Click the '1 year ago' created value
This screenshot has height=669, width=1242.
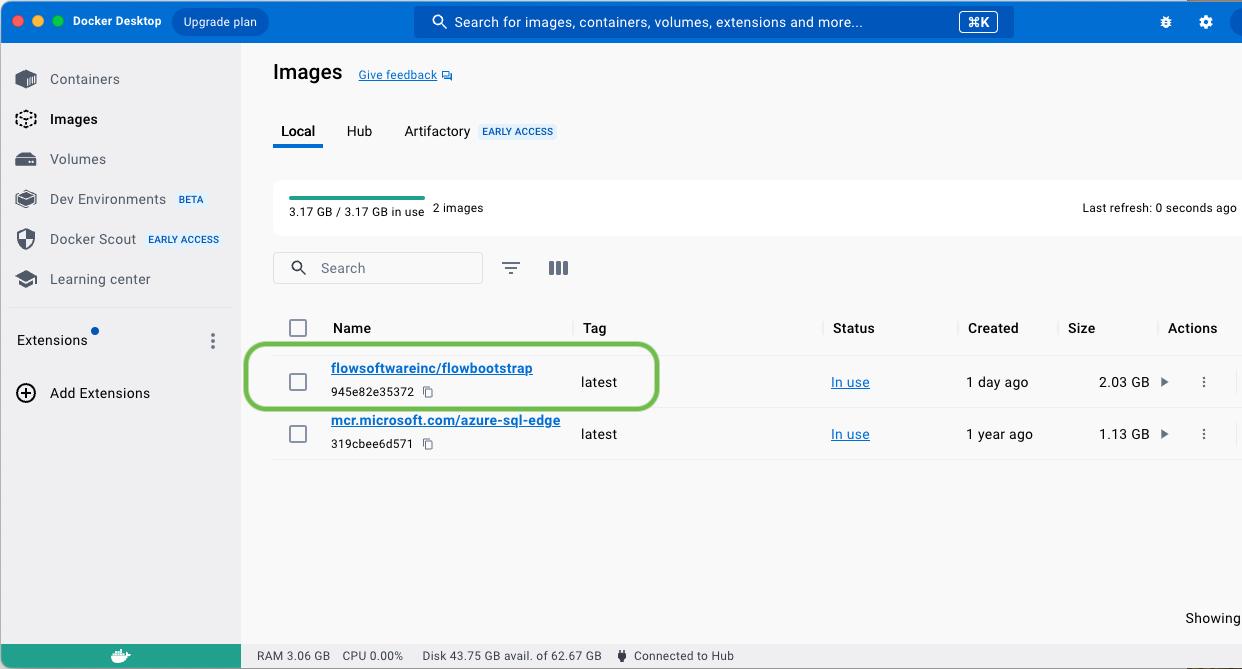[x=1000, y=434]
